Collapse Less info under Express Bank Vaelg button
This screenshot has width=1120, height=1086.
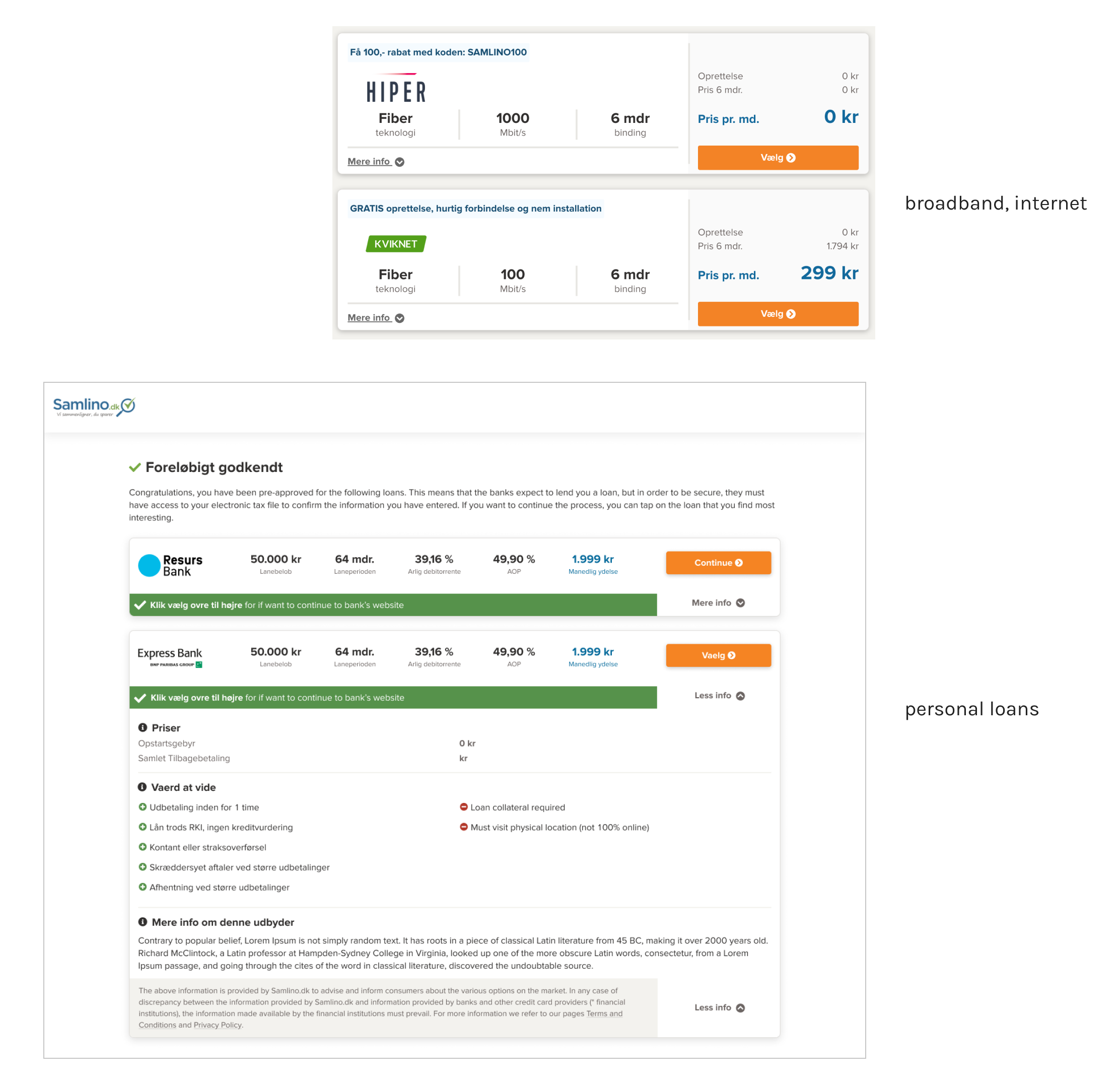pyautogui.click(x=719, y=696)
